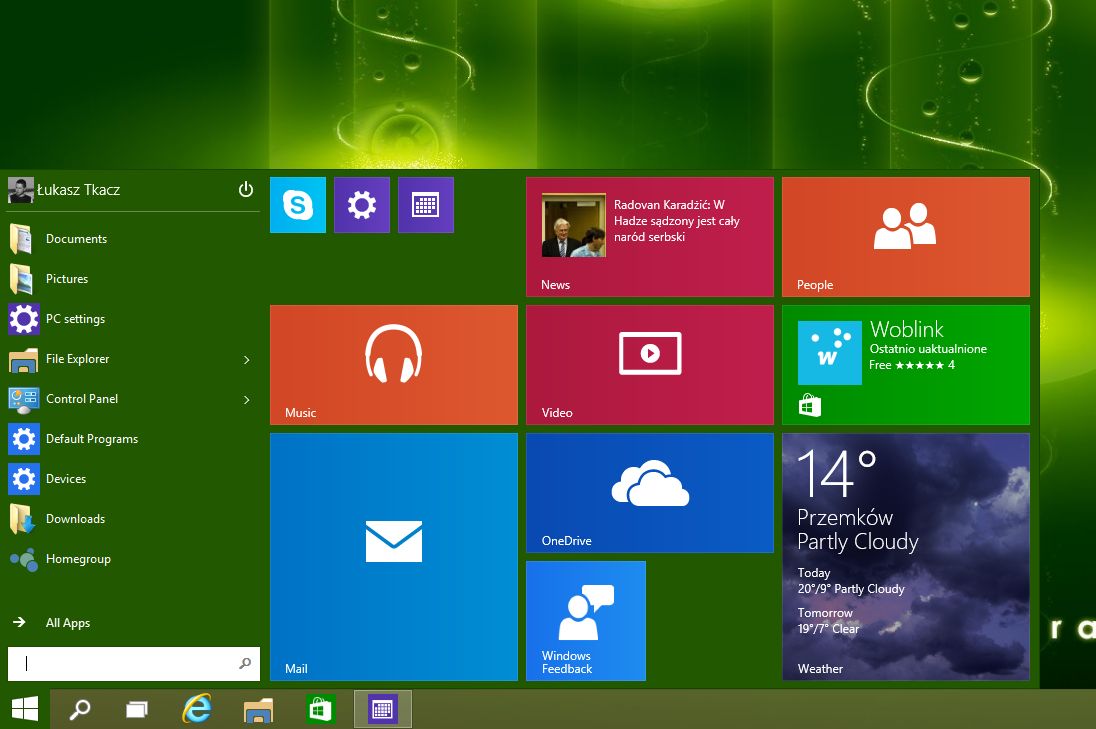1096x729 pixels.
Task: Open Devices in the Start menu
Action: tap(133, 479)
